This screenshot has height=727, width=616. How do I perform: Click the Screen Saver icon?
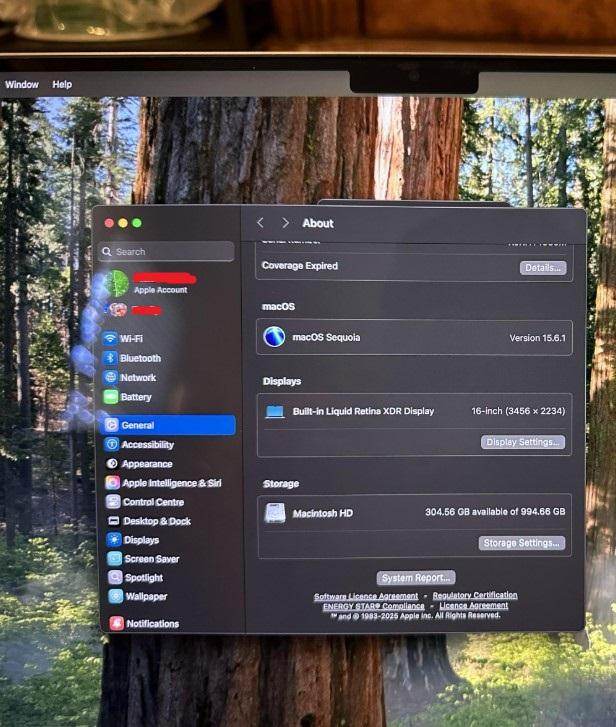[114, 559]
